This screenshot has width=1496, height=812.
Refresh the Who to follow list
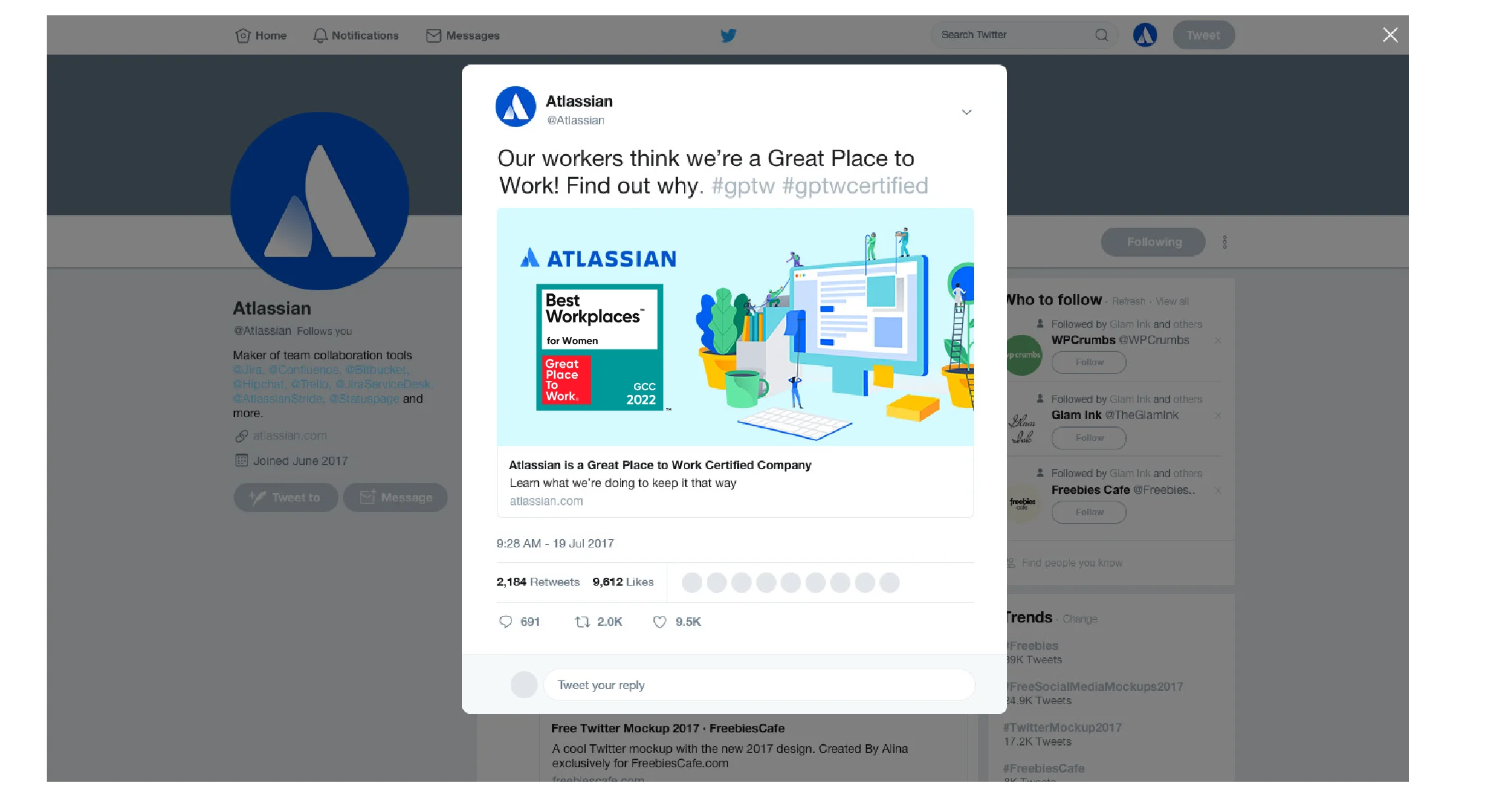click(x=1129, y=301)
